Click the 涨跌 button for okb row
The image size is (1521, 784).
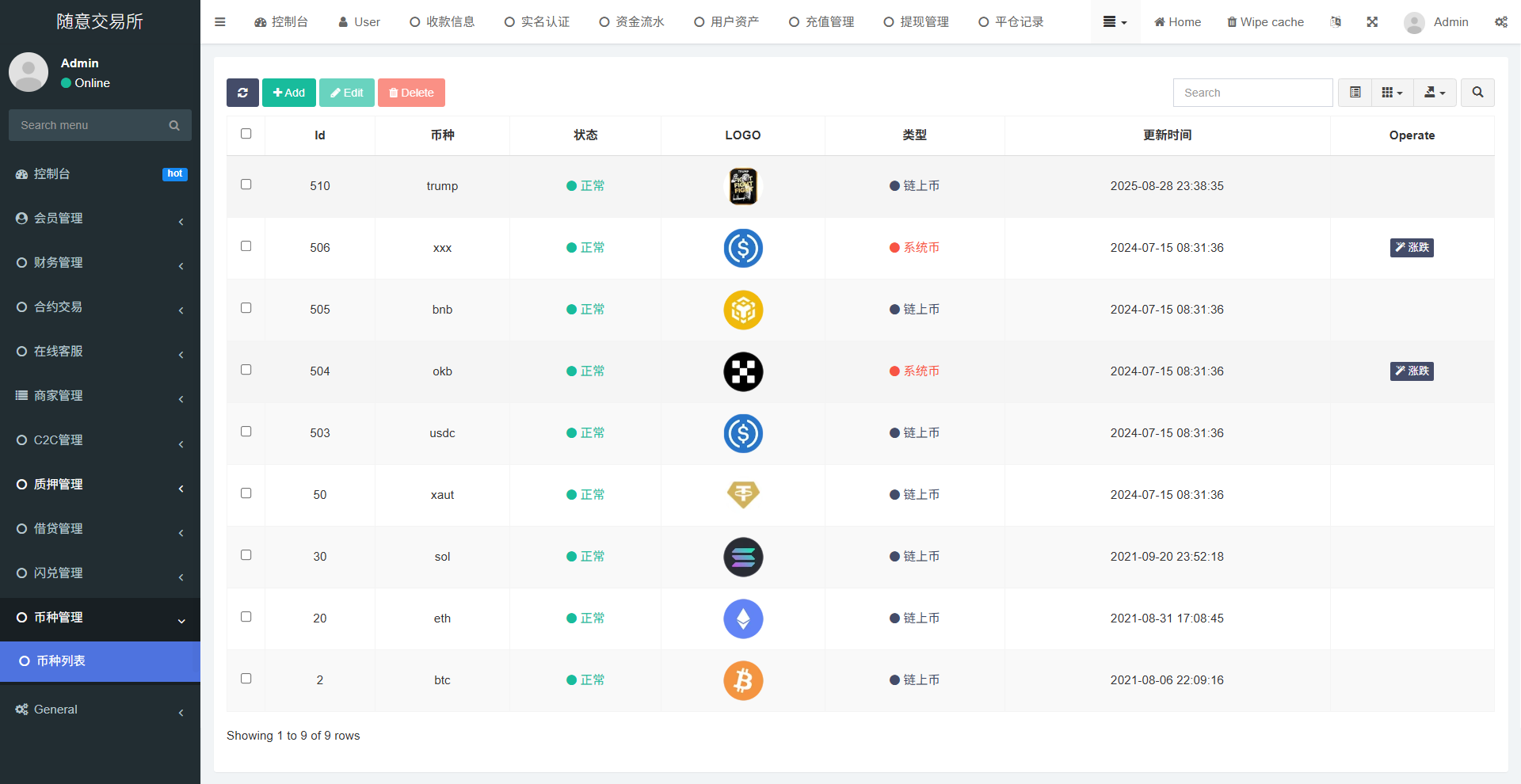point(1412,371)
